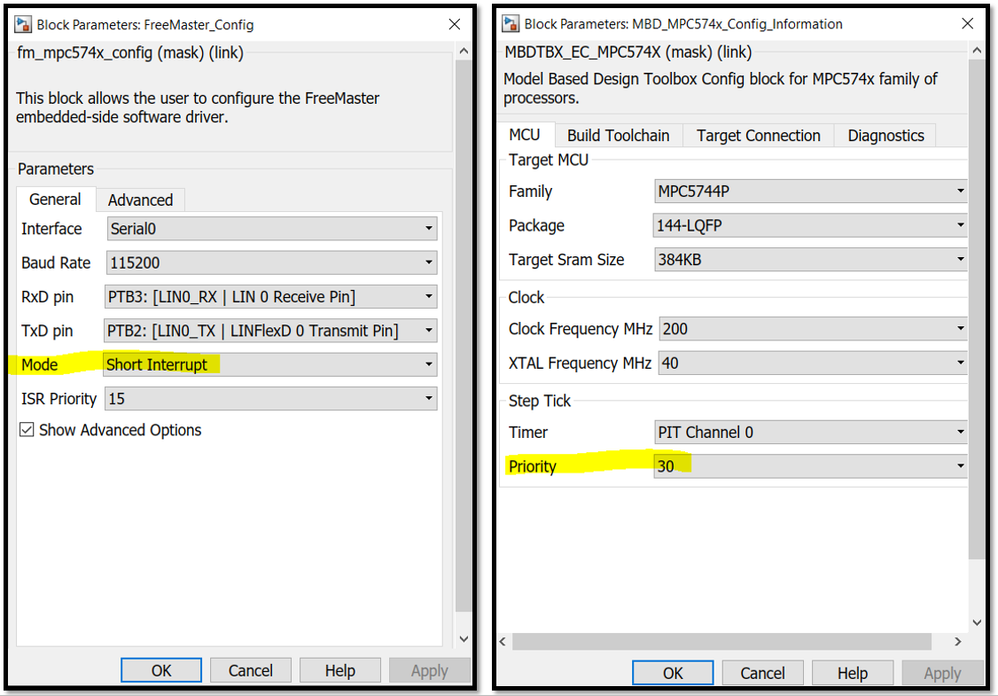Toggle Show Advanced Options checkbox

[27, 430]
